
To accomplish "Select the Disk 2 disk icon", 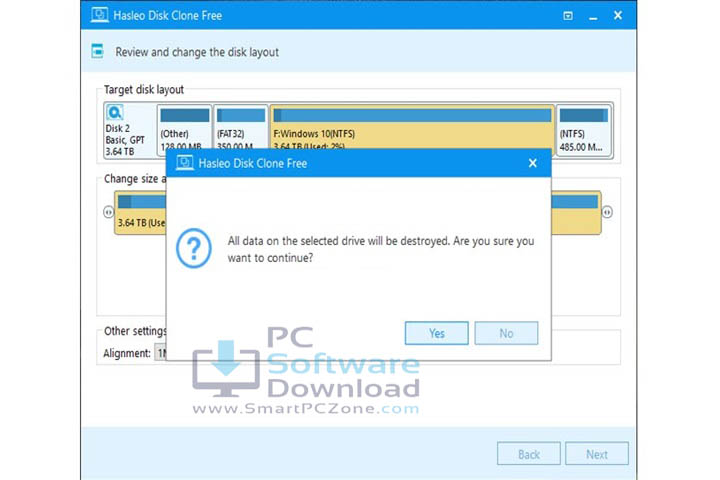I will click(x=114, y=113).
